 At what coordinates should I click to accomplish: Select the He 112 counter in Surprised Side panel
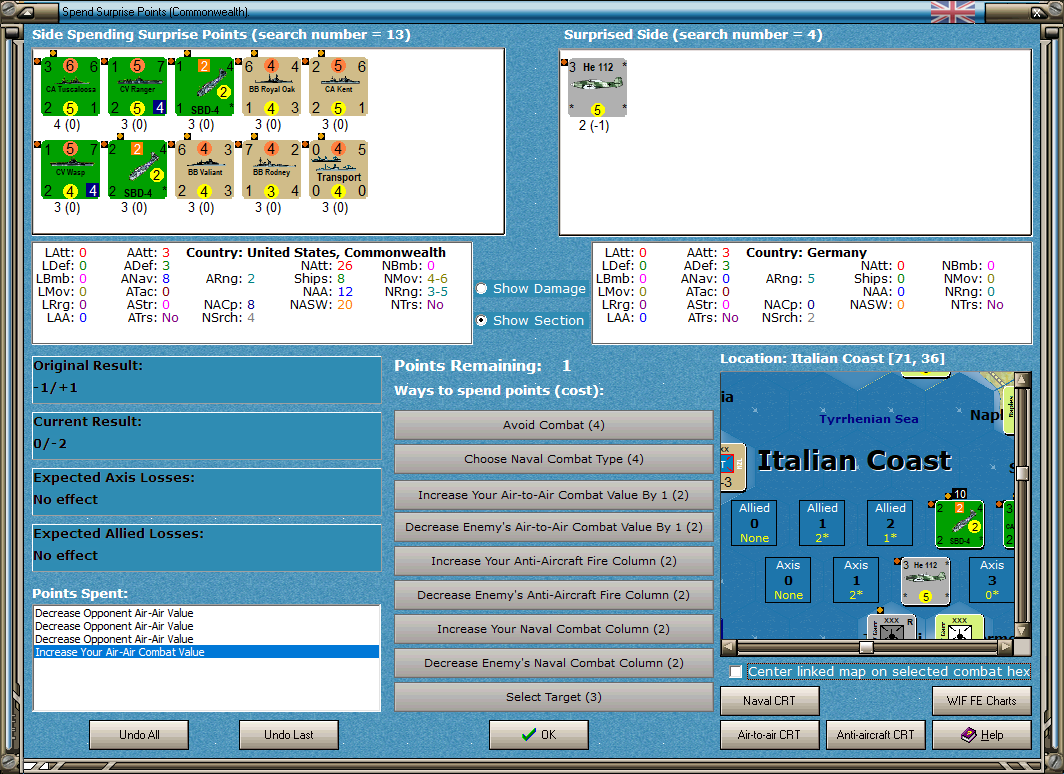click(597, 88)
